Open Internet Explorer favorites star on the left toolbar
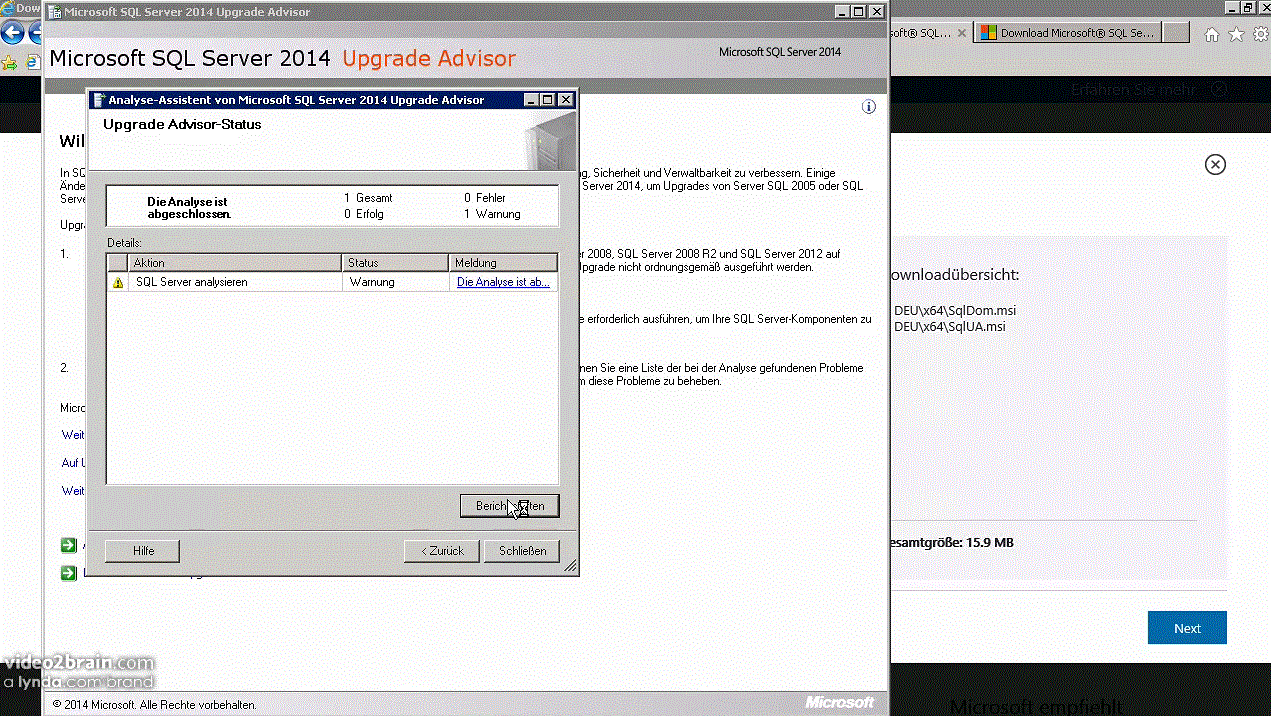This screenshot has height=716, width=1271. 9,62
